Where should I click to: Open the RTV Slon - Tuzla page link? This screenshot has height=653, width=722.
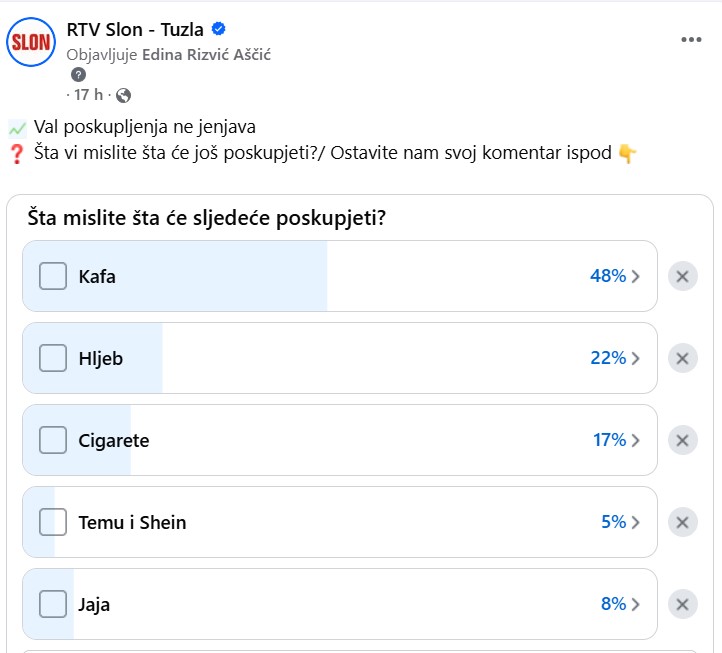135,29
